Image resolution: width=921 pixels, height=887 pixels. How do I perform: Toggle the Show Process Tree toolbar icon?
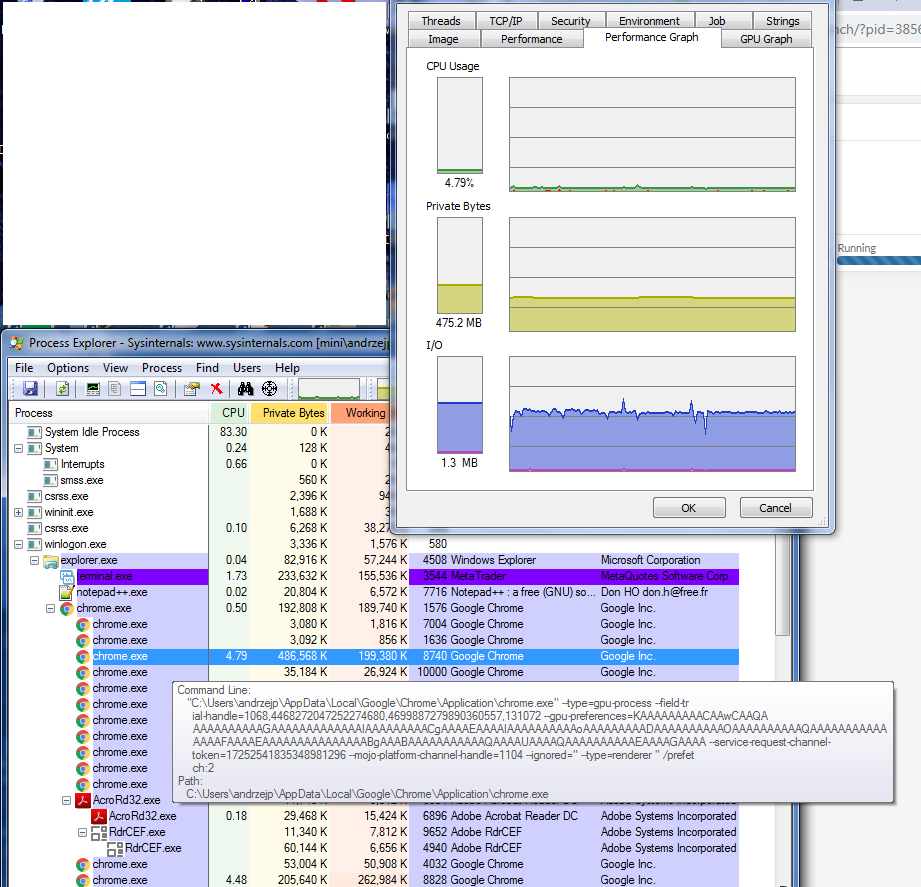(115, 389)
